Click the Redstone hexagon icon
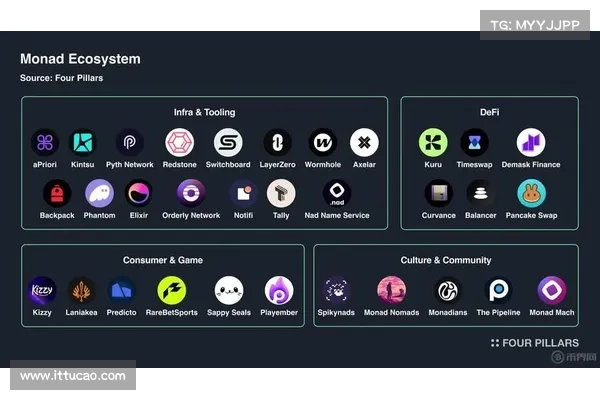This screenshot has height=400, width=600. click(179, 143)
